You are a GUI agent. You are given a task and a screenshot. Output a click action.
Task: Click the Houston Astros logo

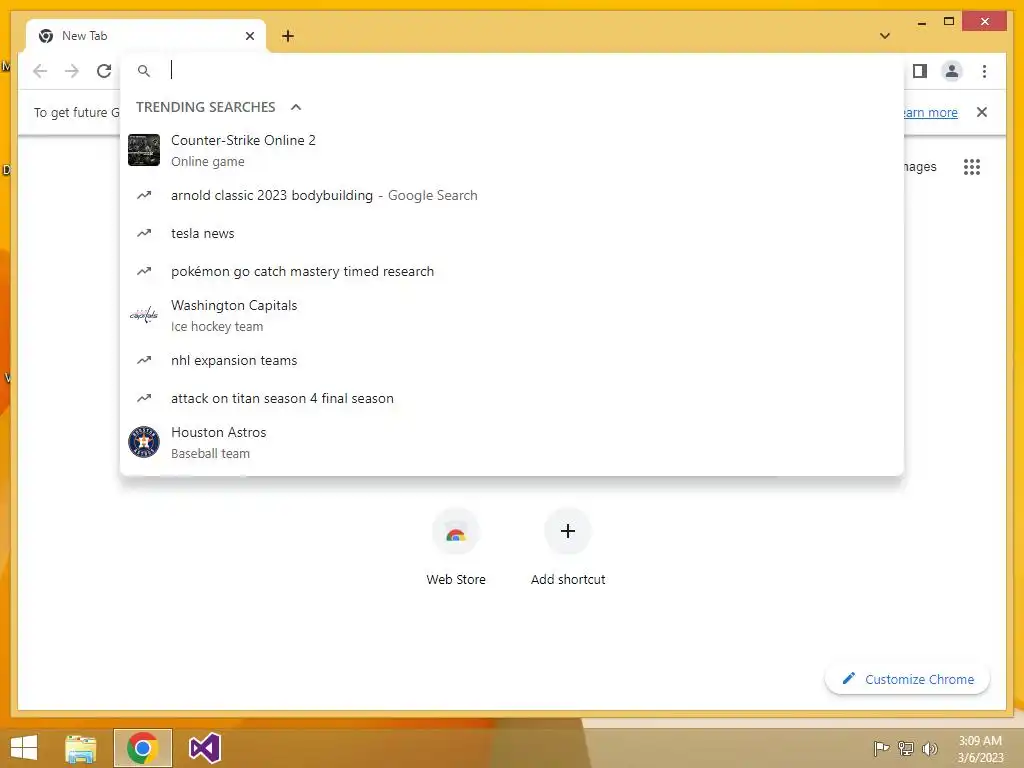144,442
